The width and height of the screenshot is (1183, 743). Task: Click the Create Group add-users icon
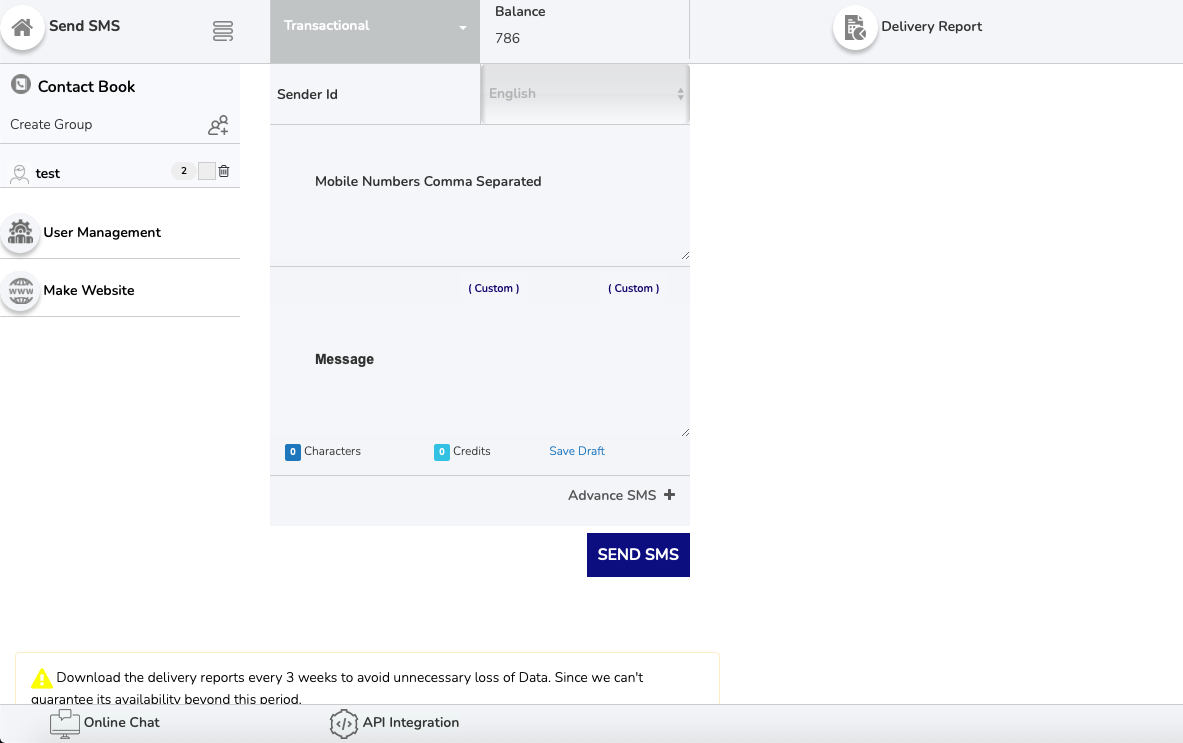pos(218,125)
